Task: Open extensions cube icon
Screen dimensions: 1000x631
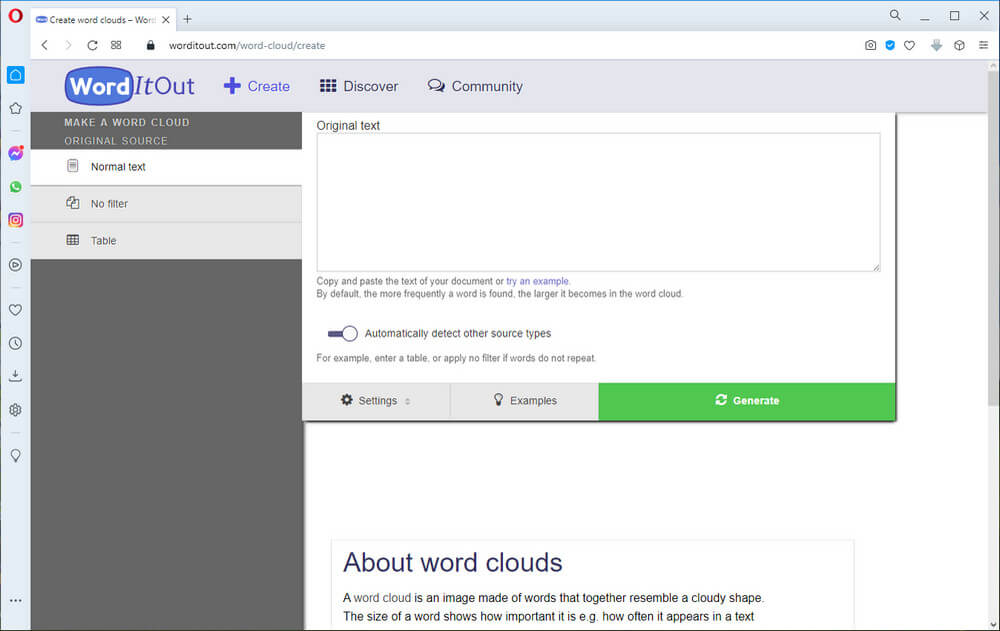Action: coord(959,45)
